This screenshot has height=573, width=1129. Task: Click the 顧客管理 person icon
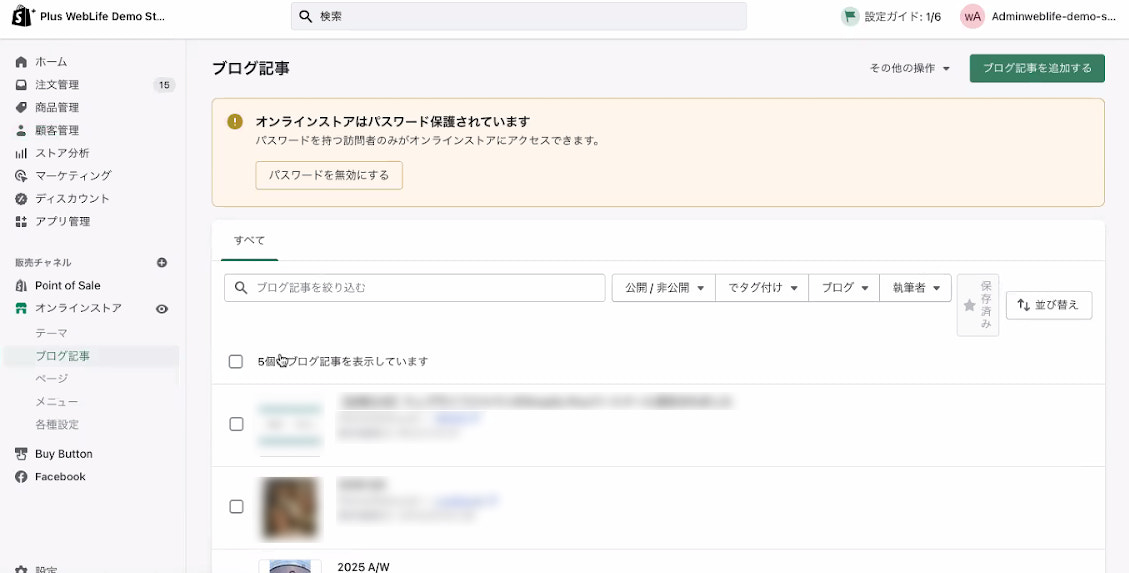pos(22,131)
